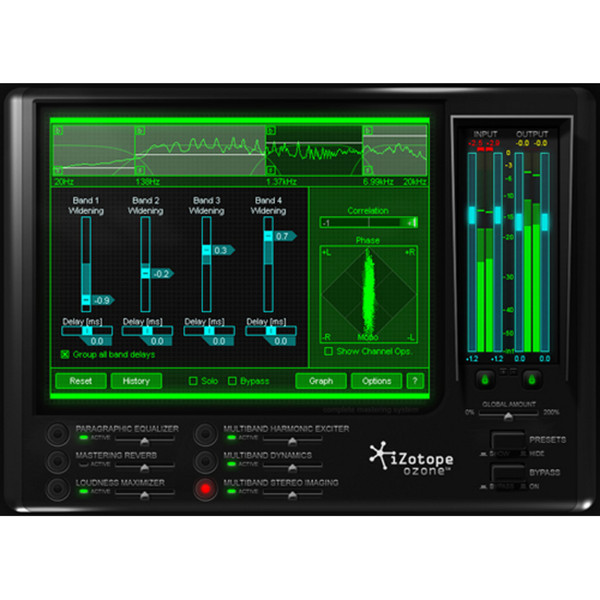Select the Multiband Harmonic Exciter module button
Image resolution: width=600 pixels, height=600 pixels.
[x=205, y=433]
